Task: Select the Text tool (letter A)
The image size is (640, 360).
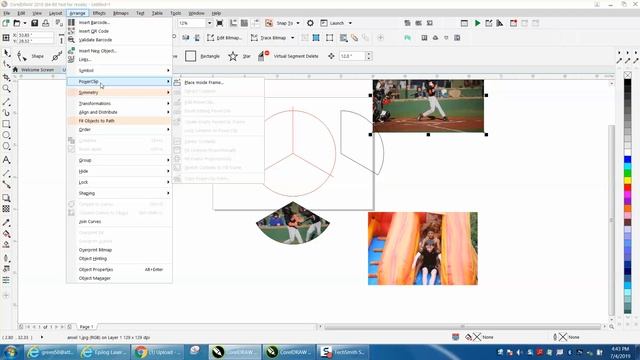Action: tap(6, 160)
